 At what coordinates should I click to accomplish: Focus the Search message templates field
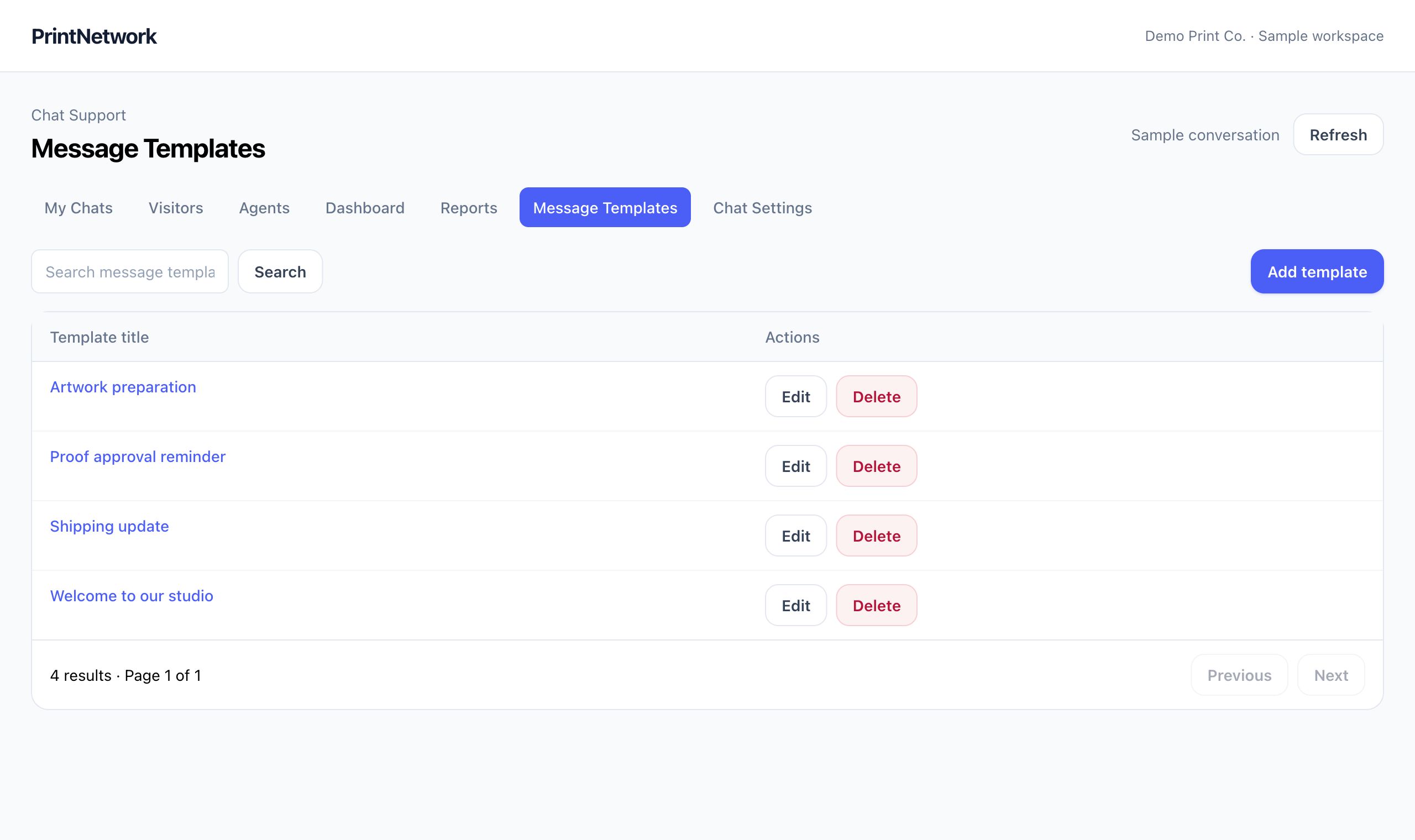130,272
